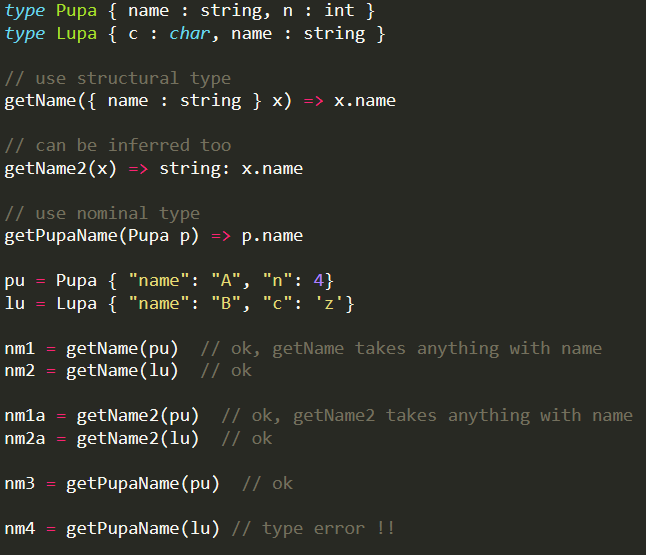
Task: Click the number 4 in the Pupa literal
Action: click(318, 281)
